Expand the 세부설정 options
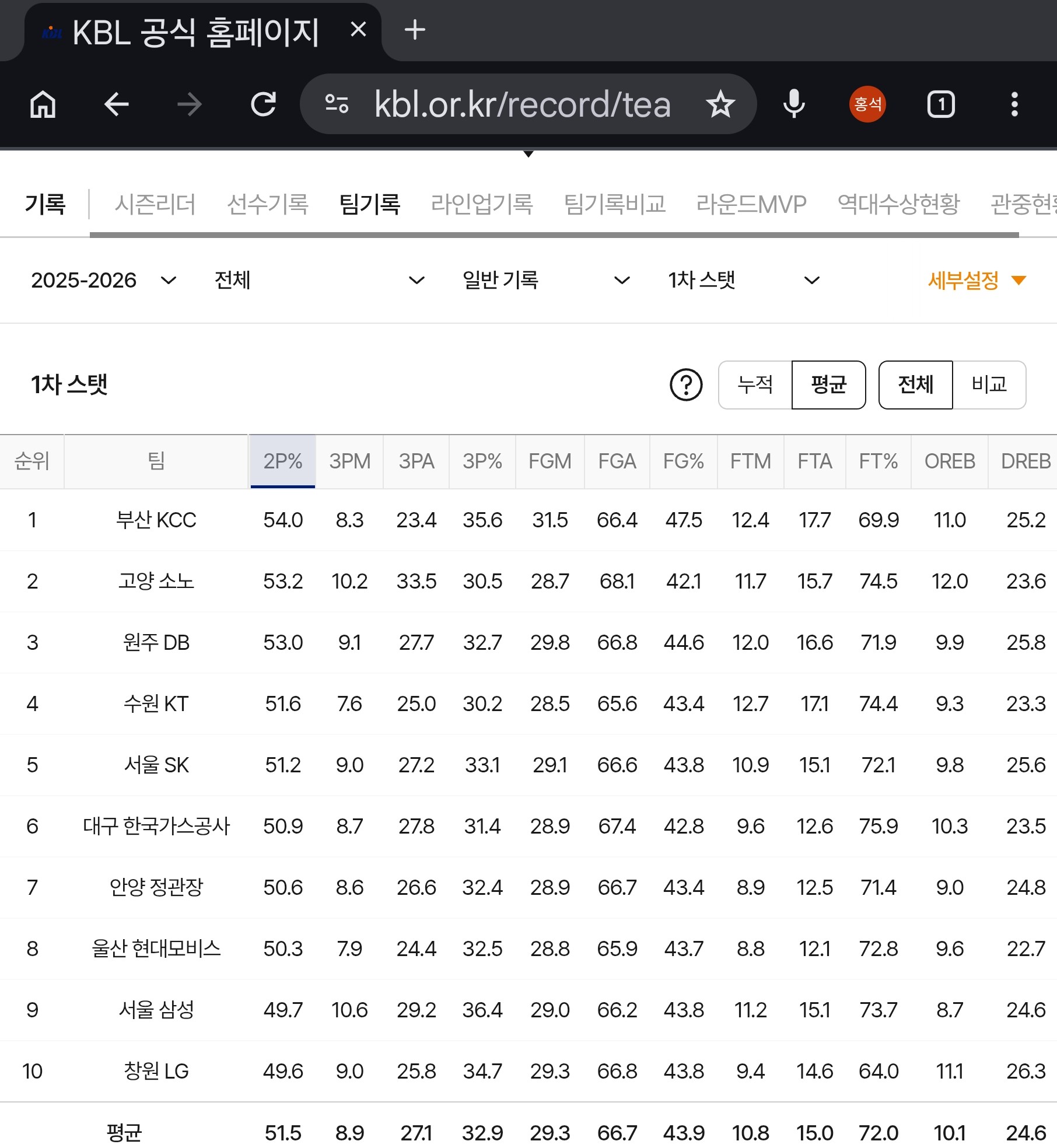 tap(977, 281)
